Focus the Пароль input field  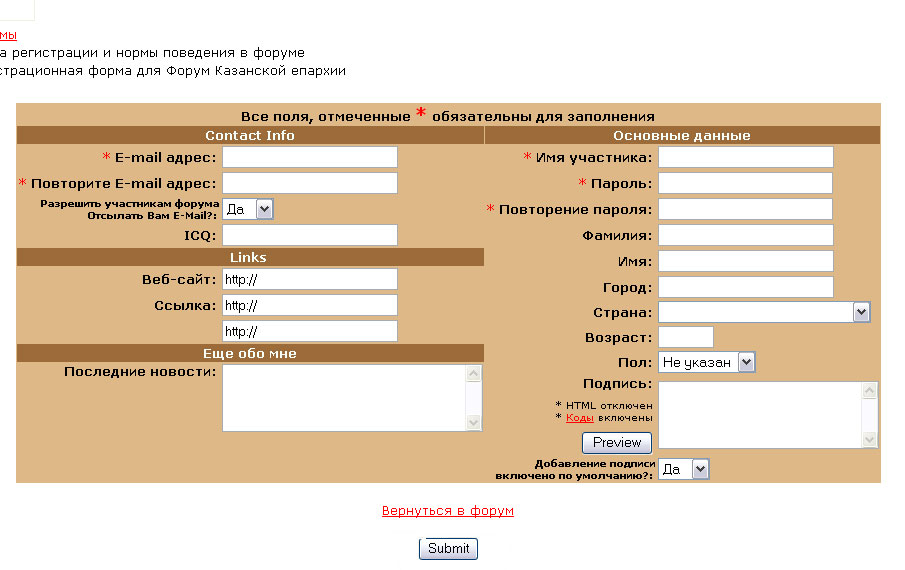point(746,183)
